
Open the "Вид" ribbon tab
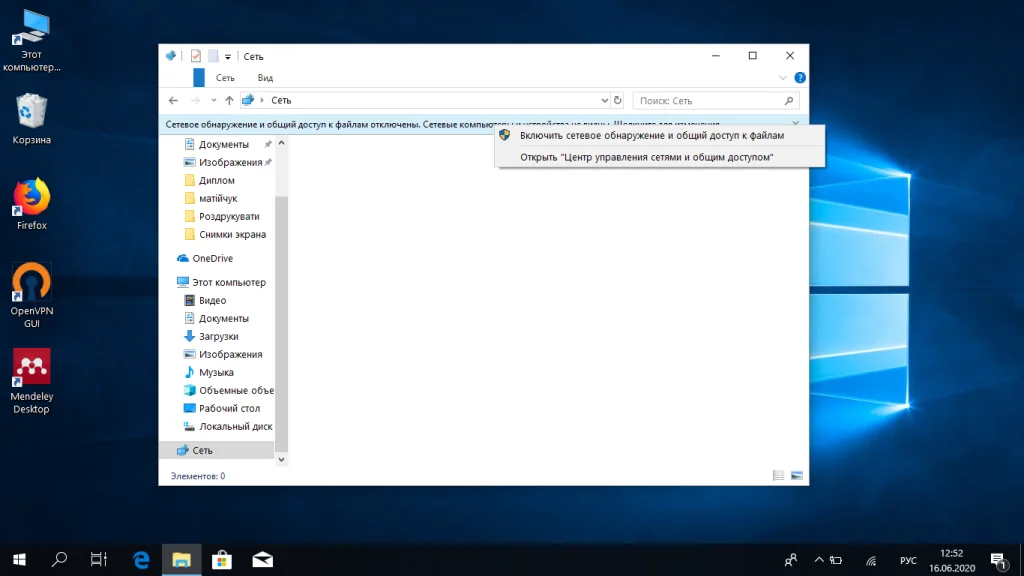click(x=265, y=78)
